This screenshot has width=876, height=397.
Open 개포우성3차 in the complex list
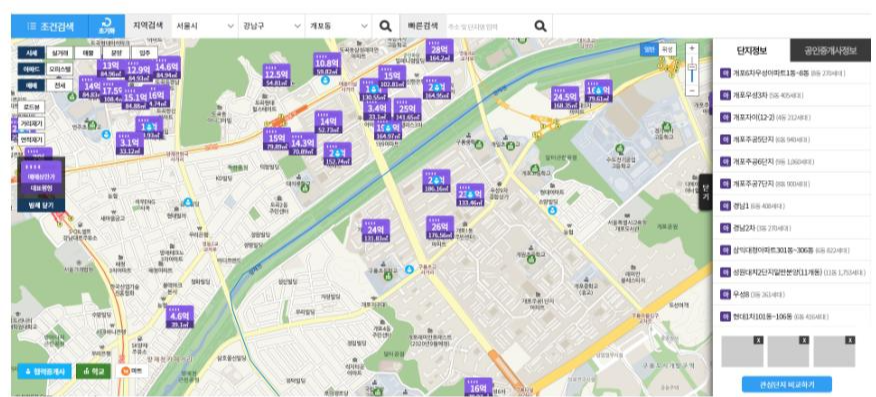tap(792, 95)
